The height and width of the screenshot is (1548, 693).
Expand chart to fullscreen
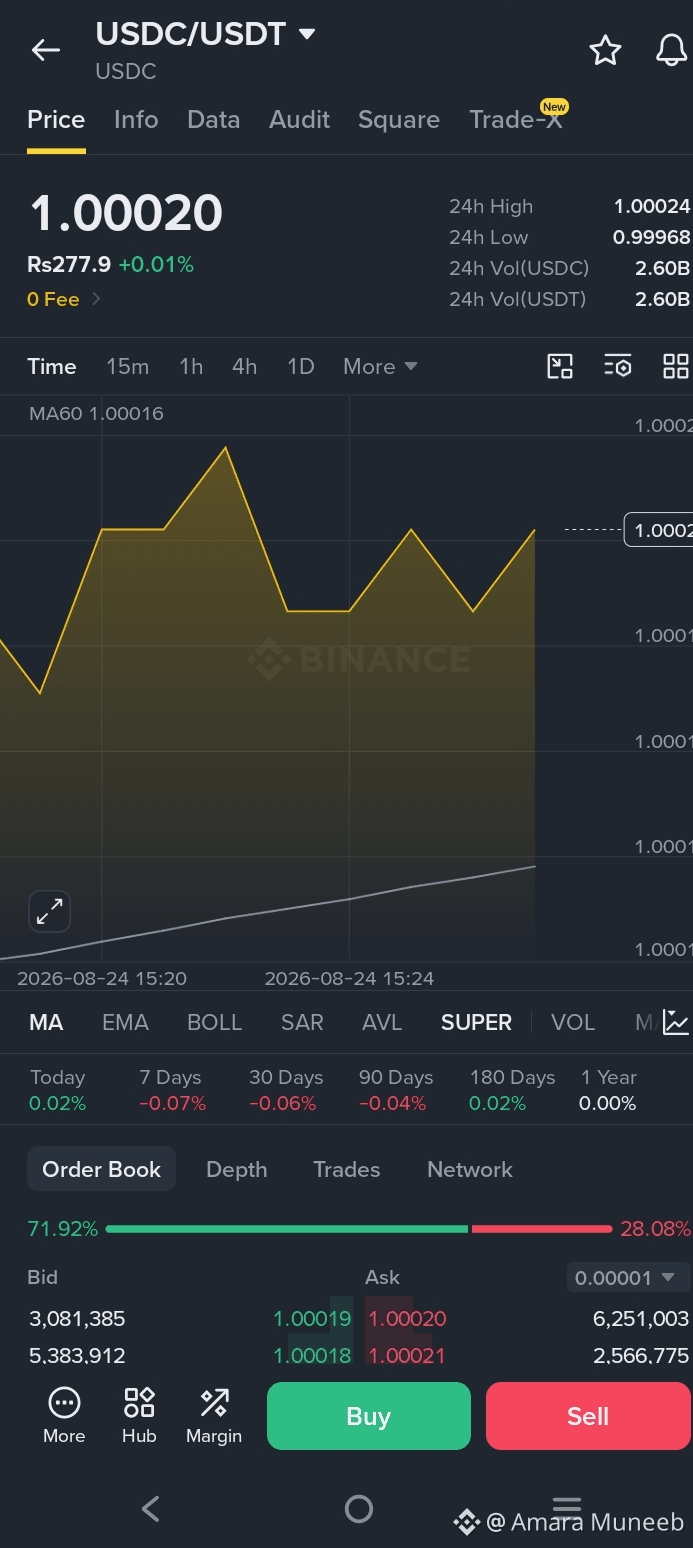click(x=49, y=911)
